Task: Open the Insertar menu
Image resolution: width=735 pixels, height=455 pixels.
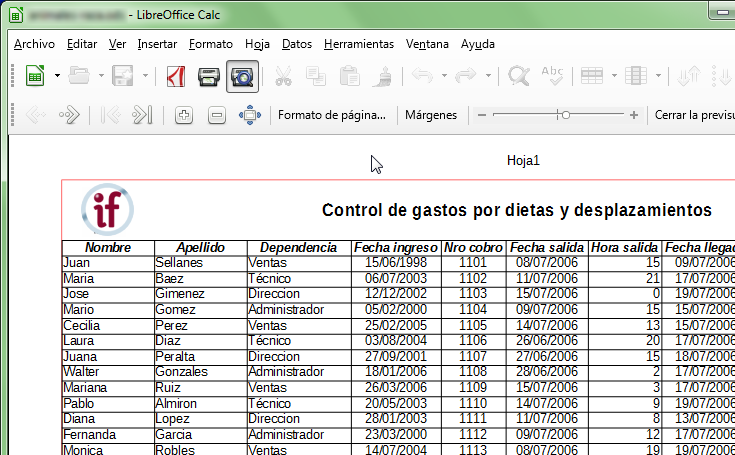Action: (x=157, y=44)
